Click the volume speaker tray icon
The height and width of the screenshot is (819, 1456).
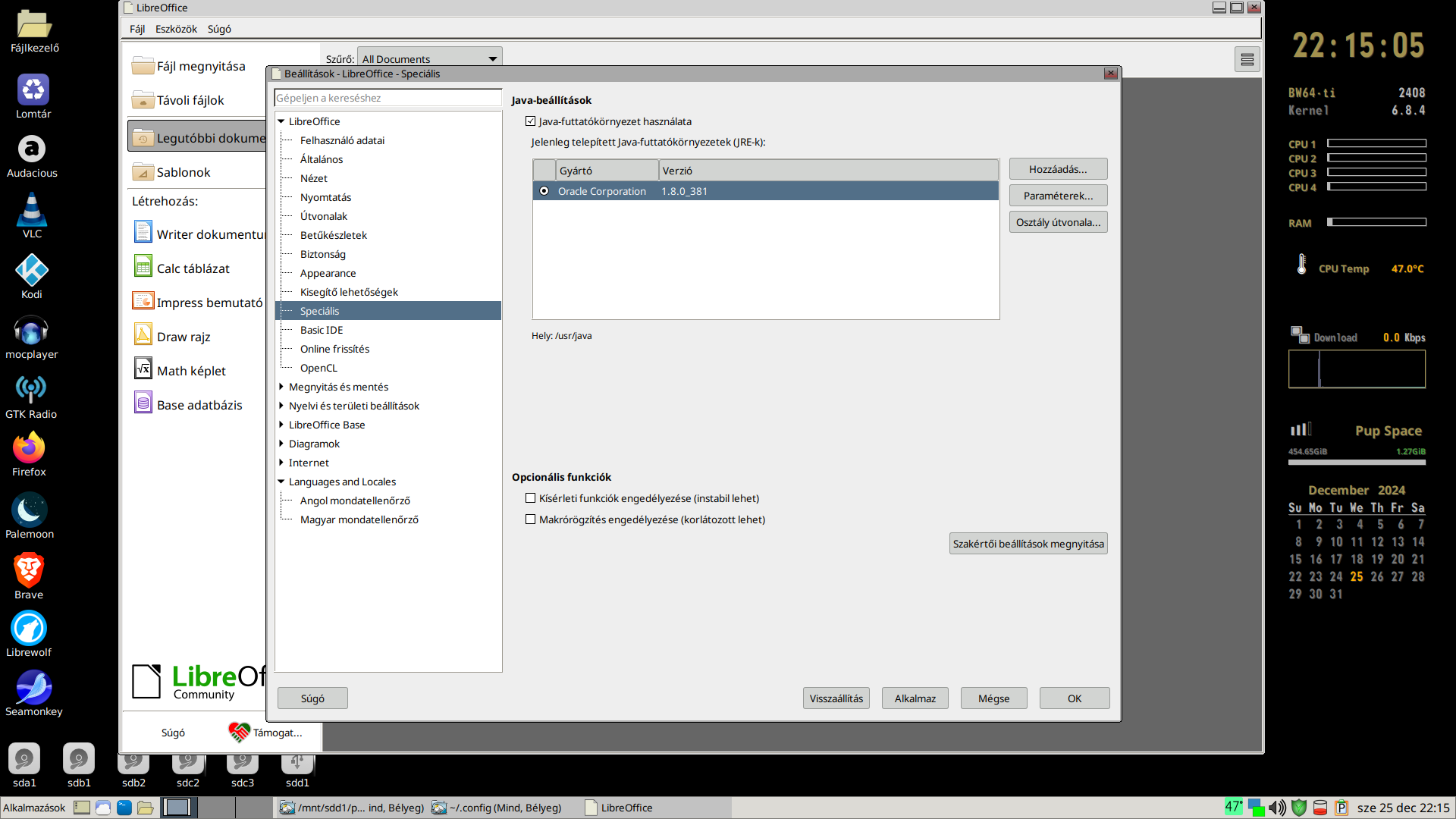point(1278,808)
